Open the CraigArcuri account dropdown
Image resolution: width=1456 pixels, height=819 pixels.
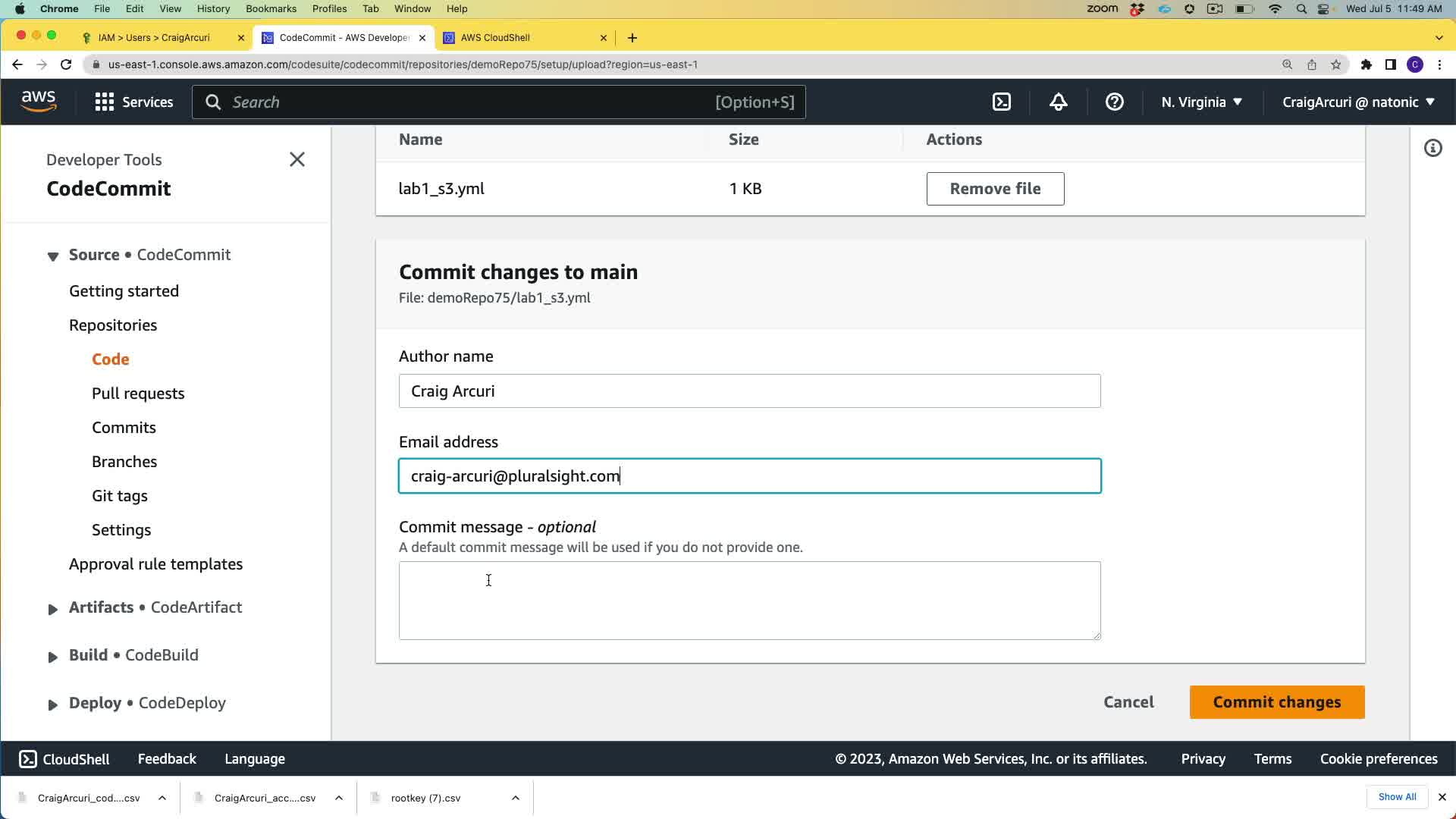click(x=1358, y=102)
